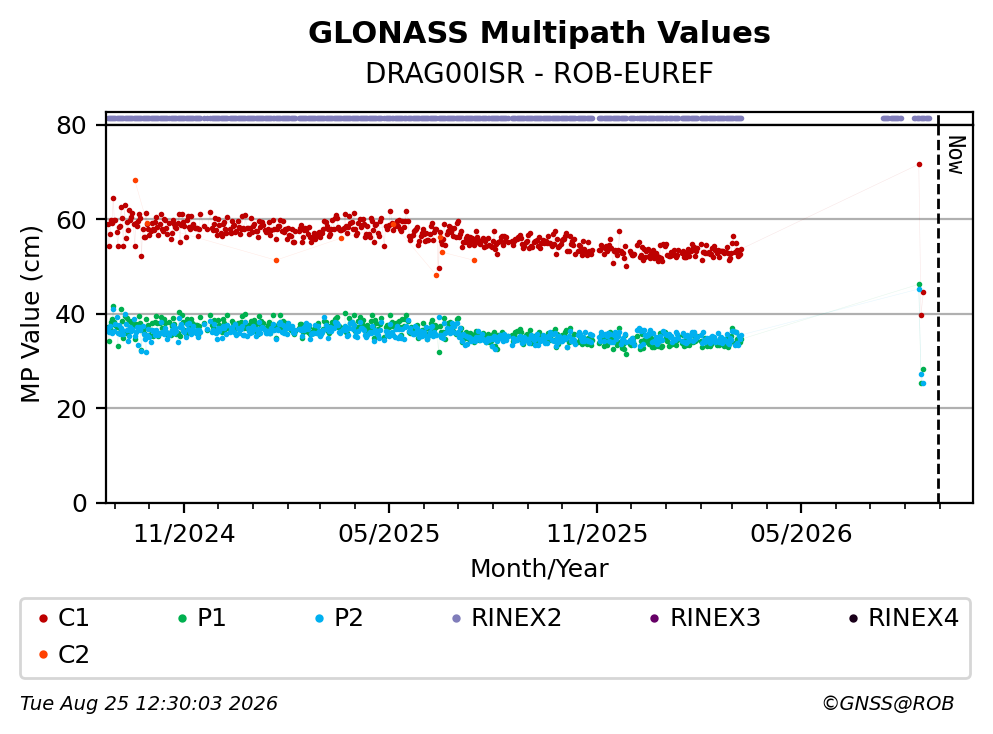
Task: Click the 'Now' dashed line label
Action: point(956,155)
